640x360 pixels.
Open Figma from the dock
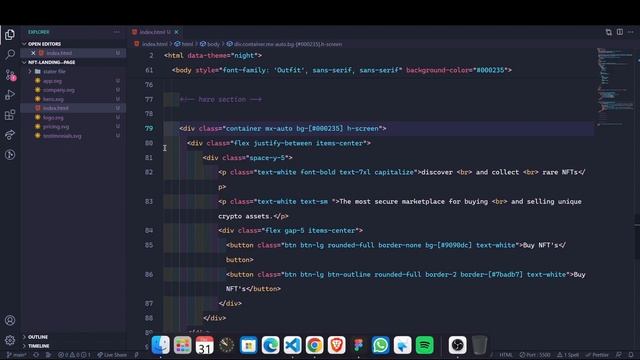(x=358, y=345)
